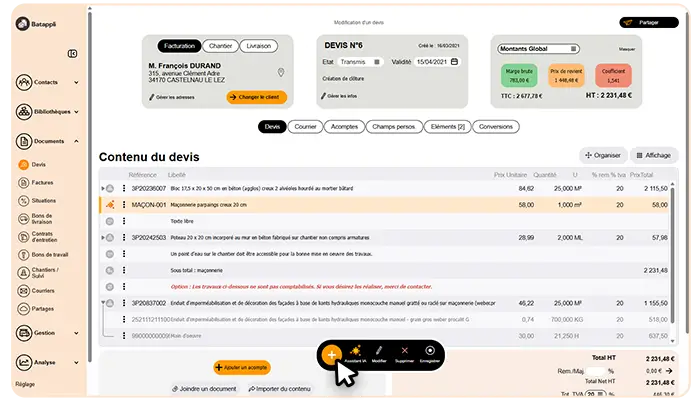The image size is (700, 400).
Task: Click Joindre un document link
Action: click(x=204, y=389)
